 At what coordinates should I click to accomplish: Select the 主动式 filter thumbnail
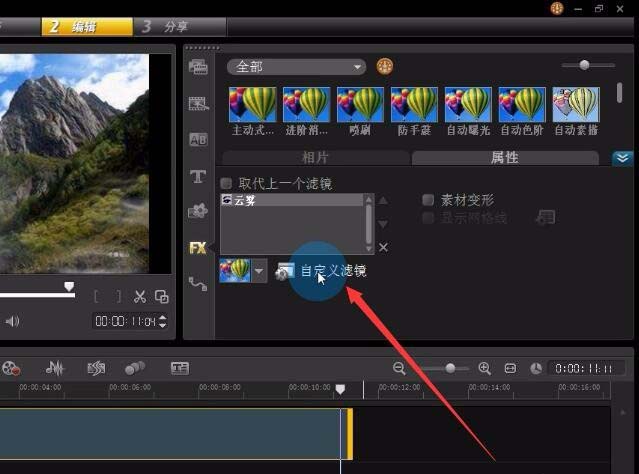[x=253, y=105]
